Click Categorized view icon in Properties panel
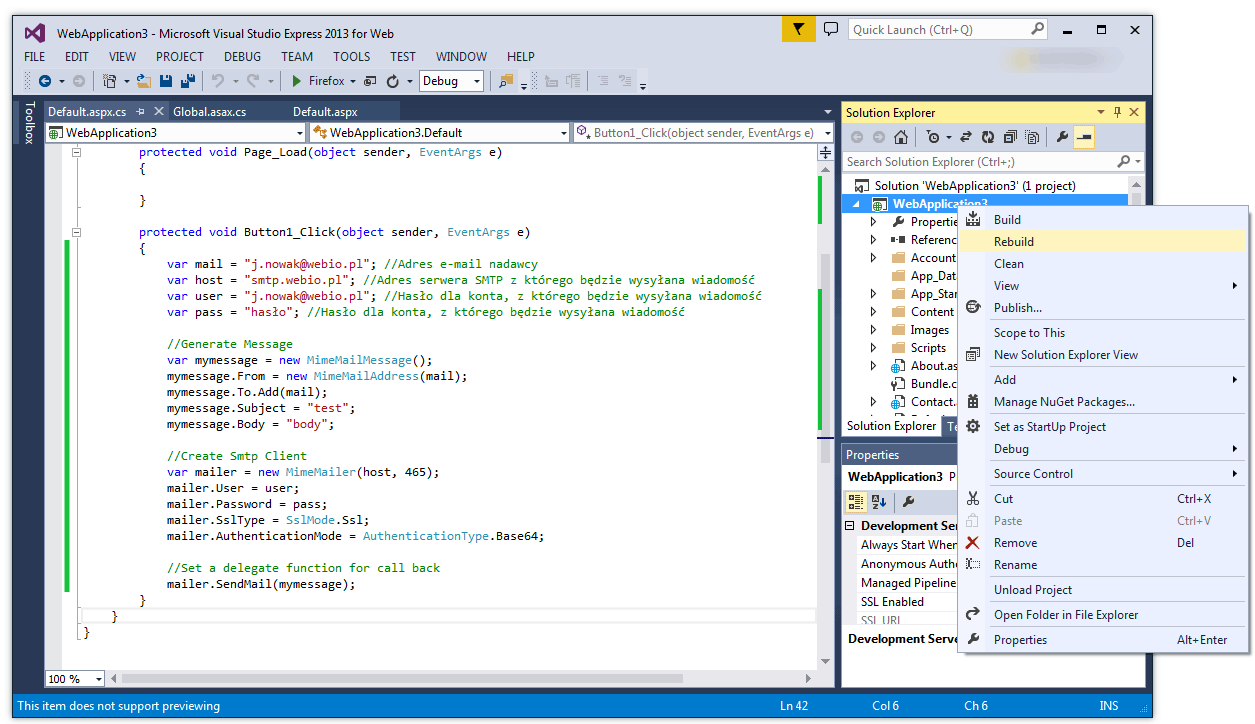This screenshot has width=1255, height=724. point(856,501)
